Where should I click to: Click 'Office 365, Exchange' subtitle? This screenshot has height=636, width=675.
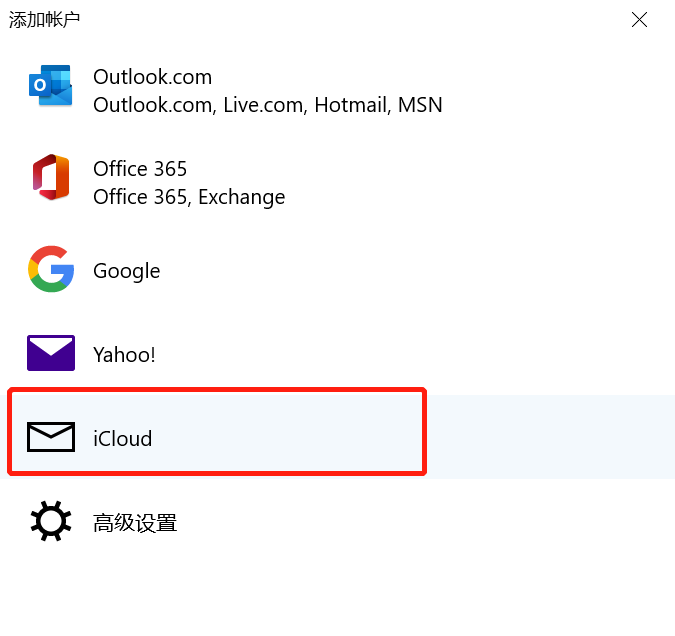pyautogui.click(x=189, y=198)
